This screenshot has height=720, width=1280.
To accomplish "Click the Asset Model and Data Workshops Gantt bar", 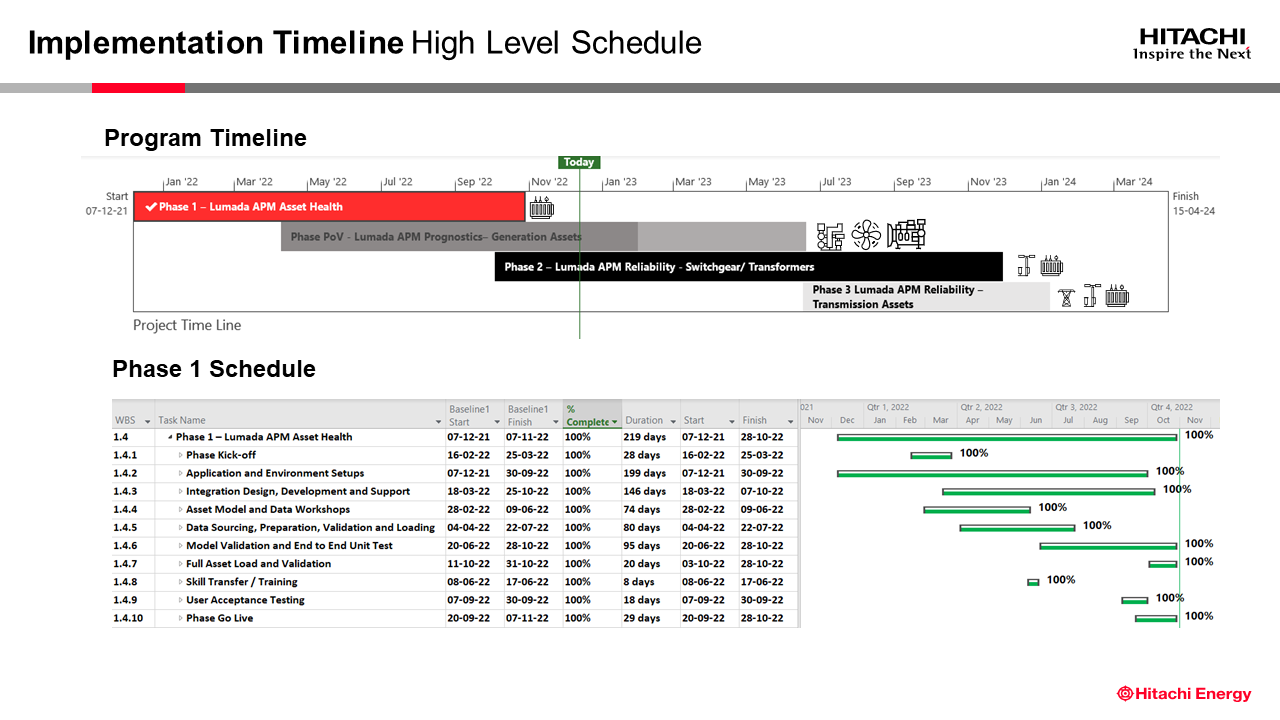I will (x=977, y=510).
